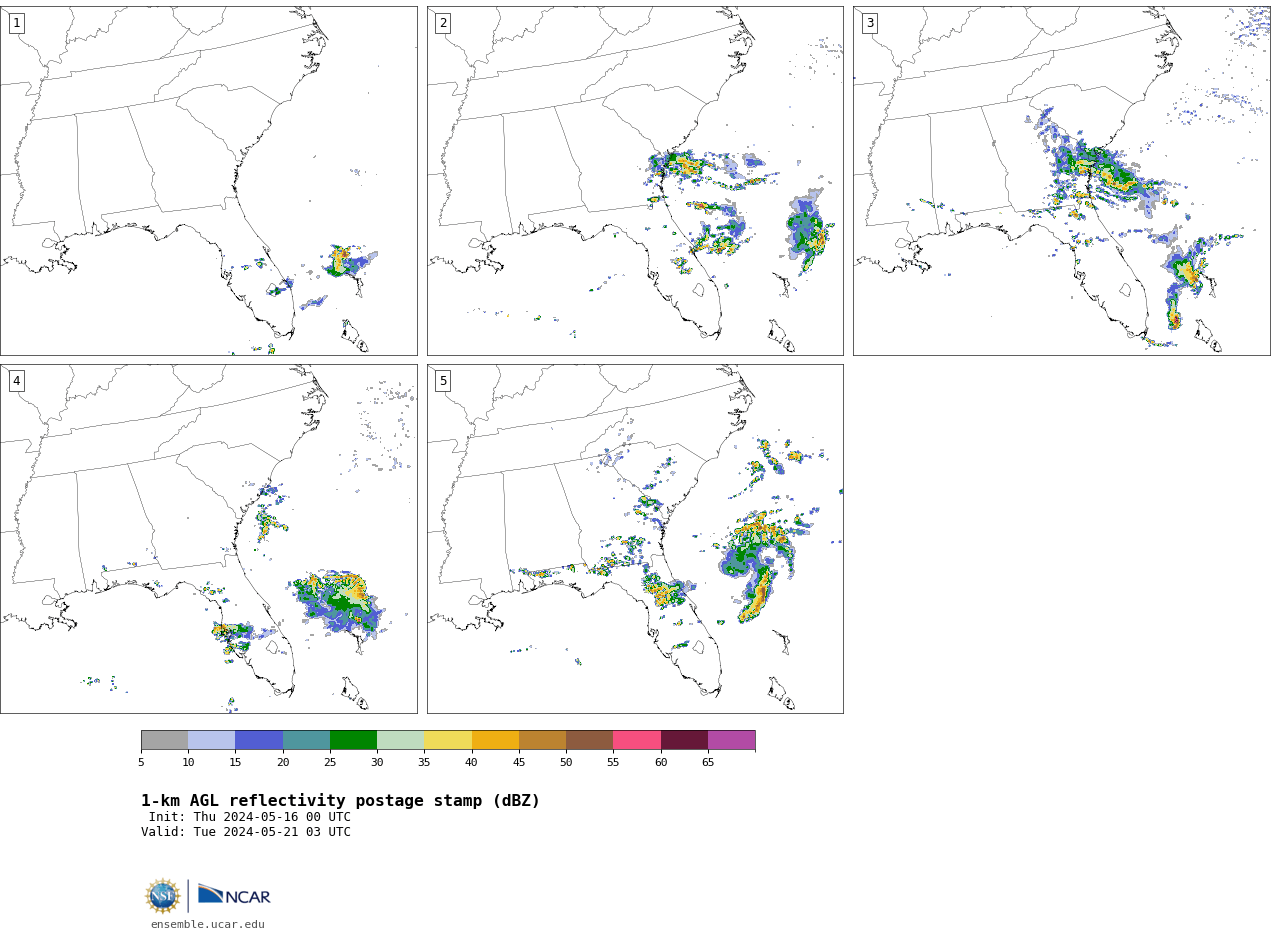Click the colorbar tick label 35
This screenshot has width=1280, height=936.
[424, 763]
